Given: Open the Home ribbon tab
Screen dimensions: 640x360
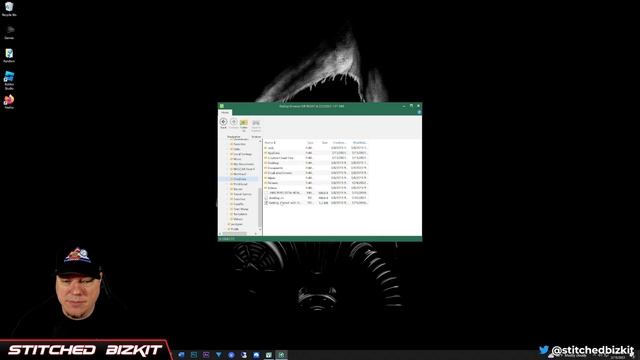Looking at the screenshot, I should coord(225,112).
